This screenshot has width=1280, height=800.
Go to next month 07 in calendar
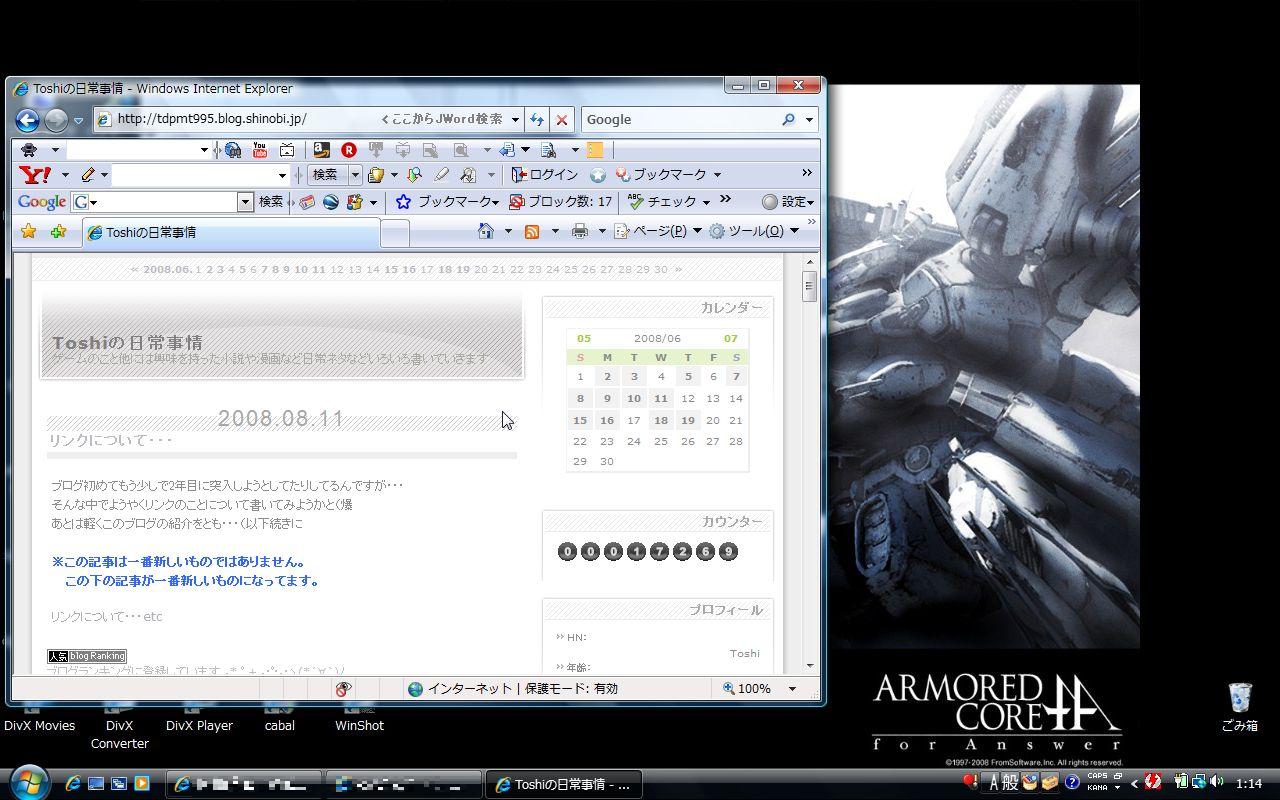(731, 338)
